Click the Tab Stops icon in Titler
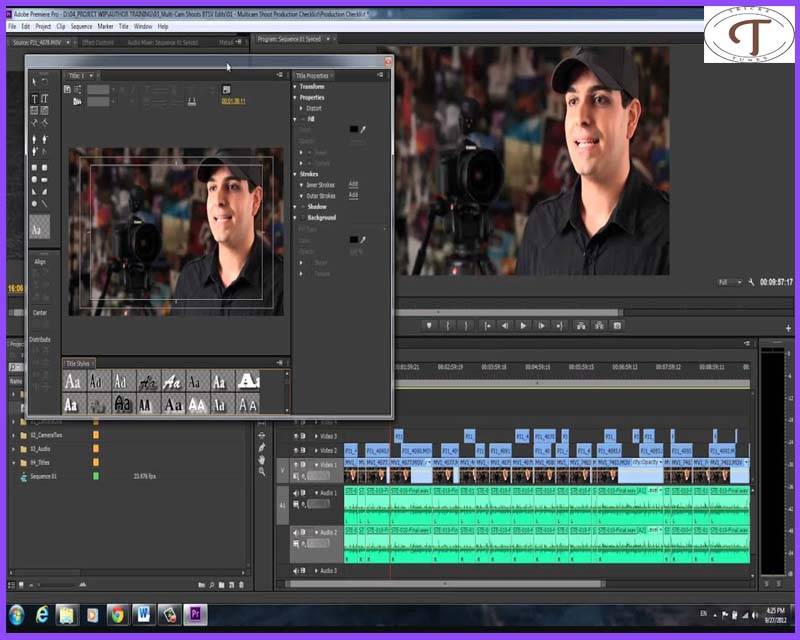This screenshot has height=640, width=800. 192,102
